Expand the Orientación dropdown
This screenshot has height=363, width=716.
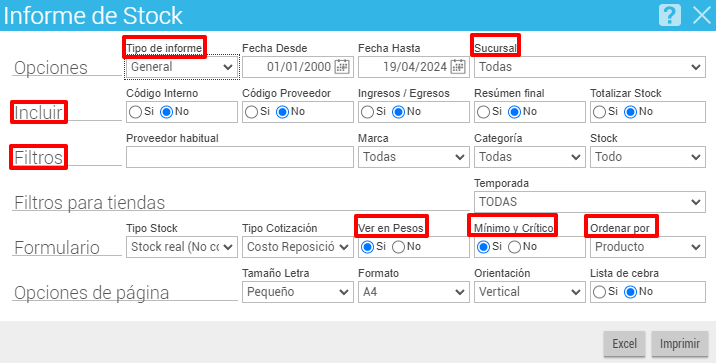pyautogui.click(x=530, y=292)
